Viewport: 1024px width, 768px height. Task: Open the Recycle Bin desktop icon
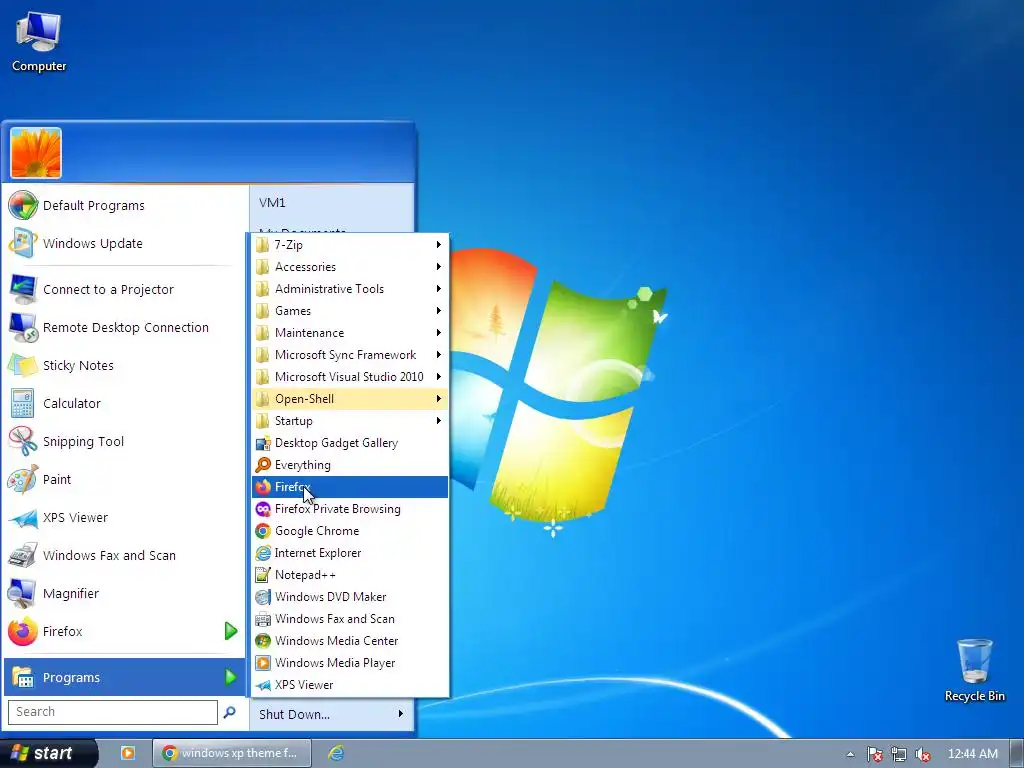974,669
